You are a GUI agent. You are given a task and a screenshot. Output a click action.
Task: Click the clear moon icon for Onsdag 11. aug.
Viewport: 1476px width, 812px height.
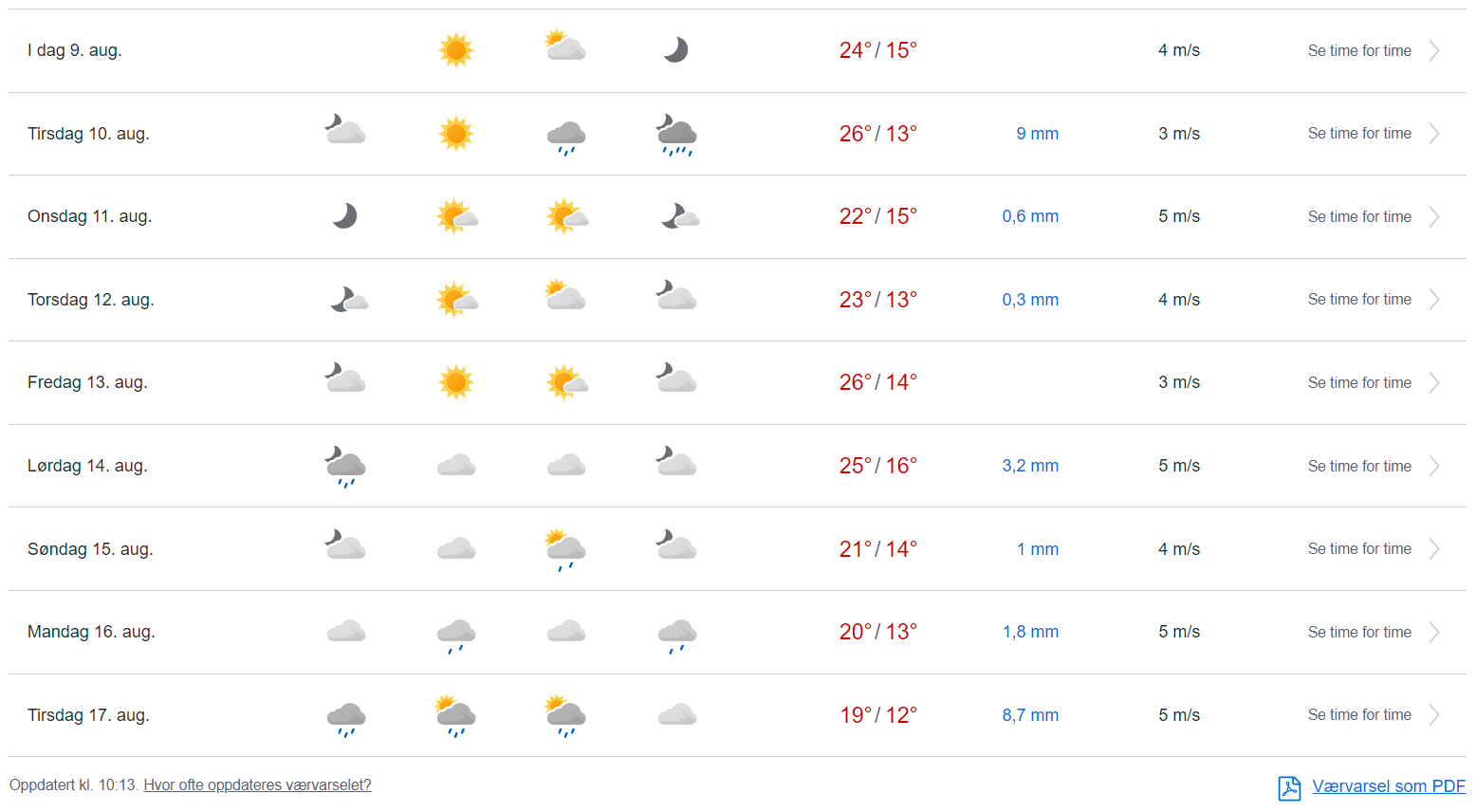345,216
